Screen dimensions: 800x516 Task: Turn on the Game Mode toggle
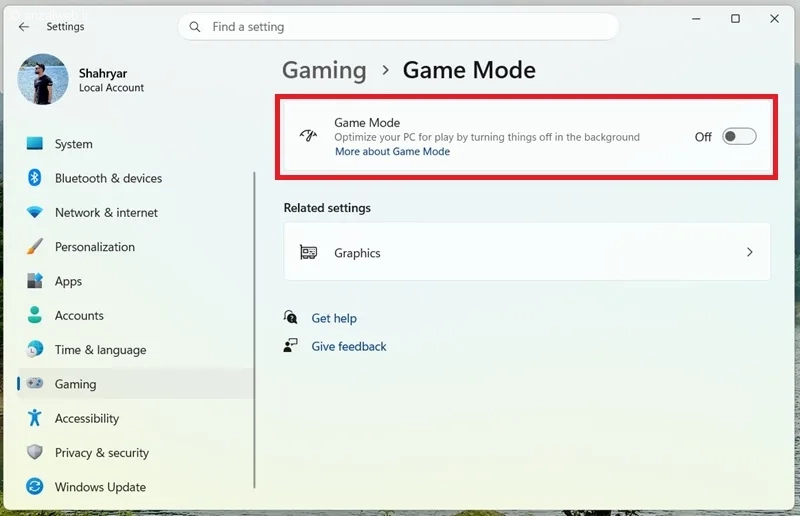click(x=739, y=136)
